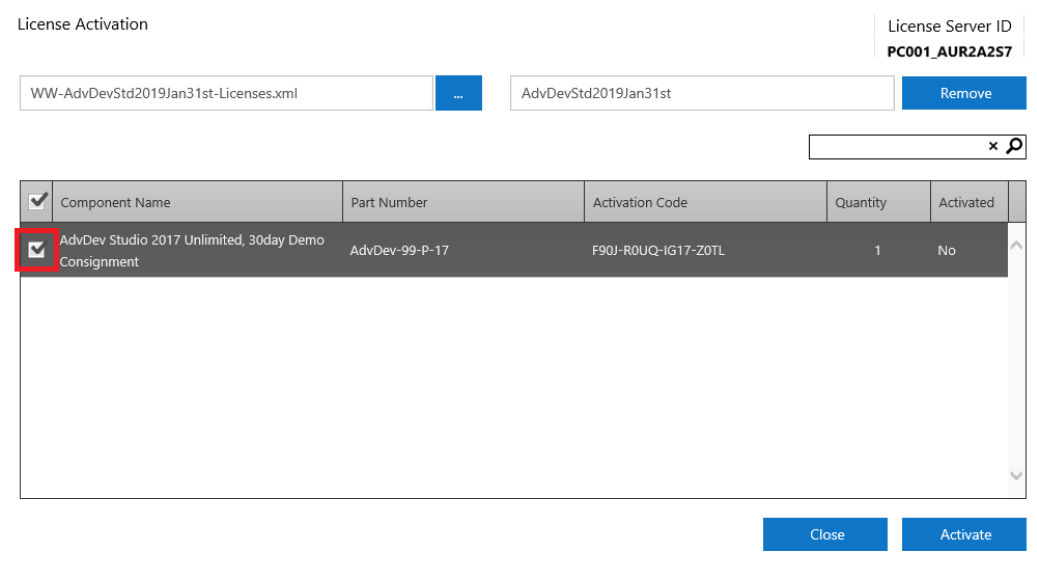Click the scroll up arrow of list
The image size is (1037, 563).
(1017, 245)
